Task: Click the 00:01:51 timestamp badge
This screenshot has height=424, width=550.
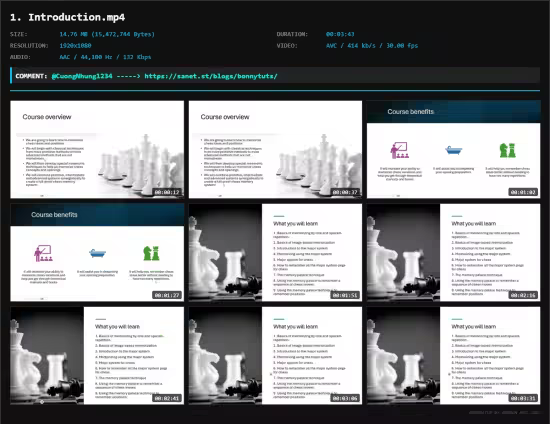Action: [x=345, y=295]
